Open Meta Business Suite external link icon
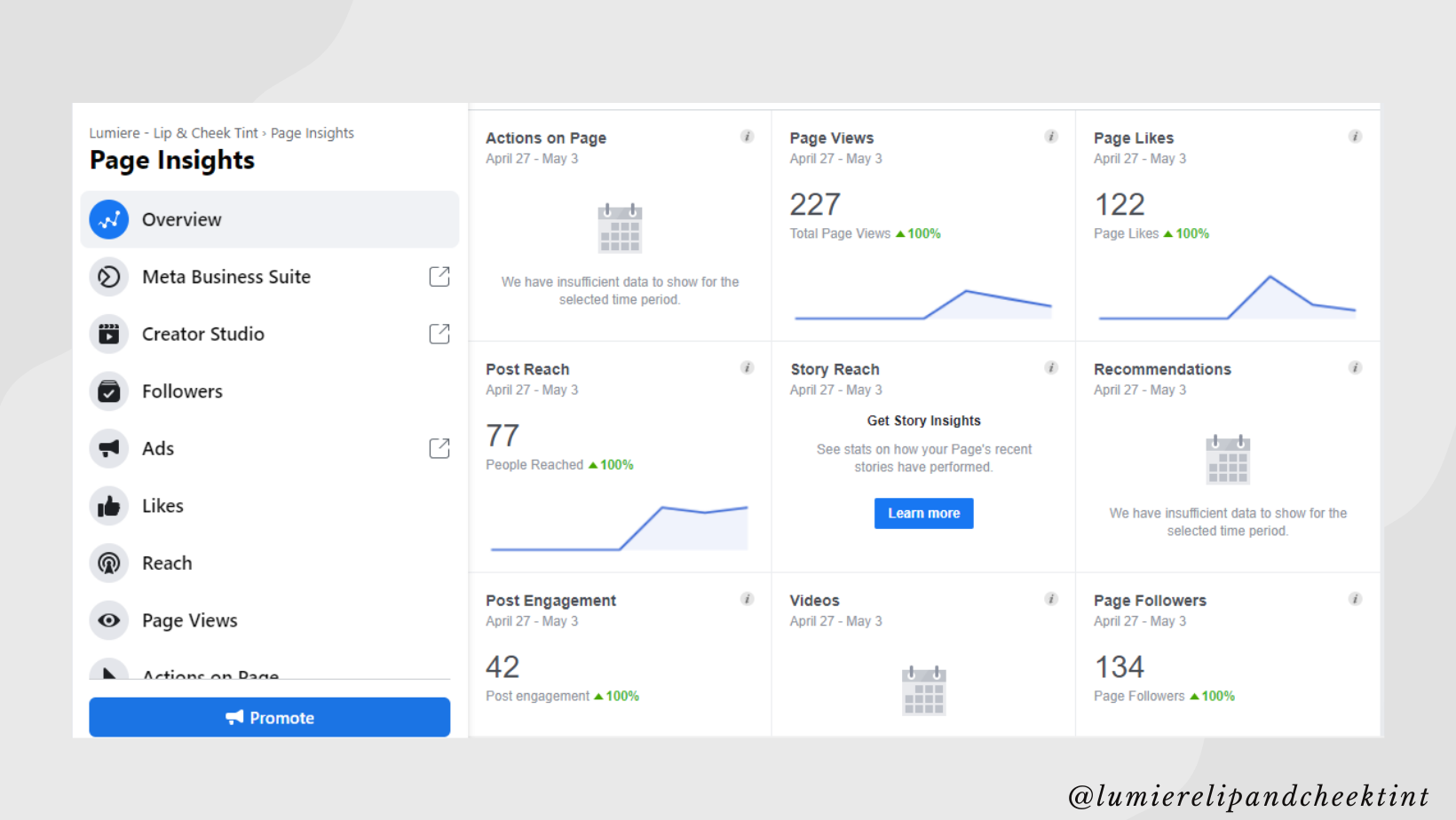The width and height of the screenshot is (1456, 820). click(439, 277)
